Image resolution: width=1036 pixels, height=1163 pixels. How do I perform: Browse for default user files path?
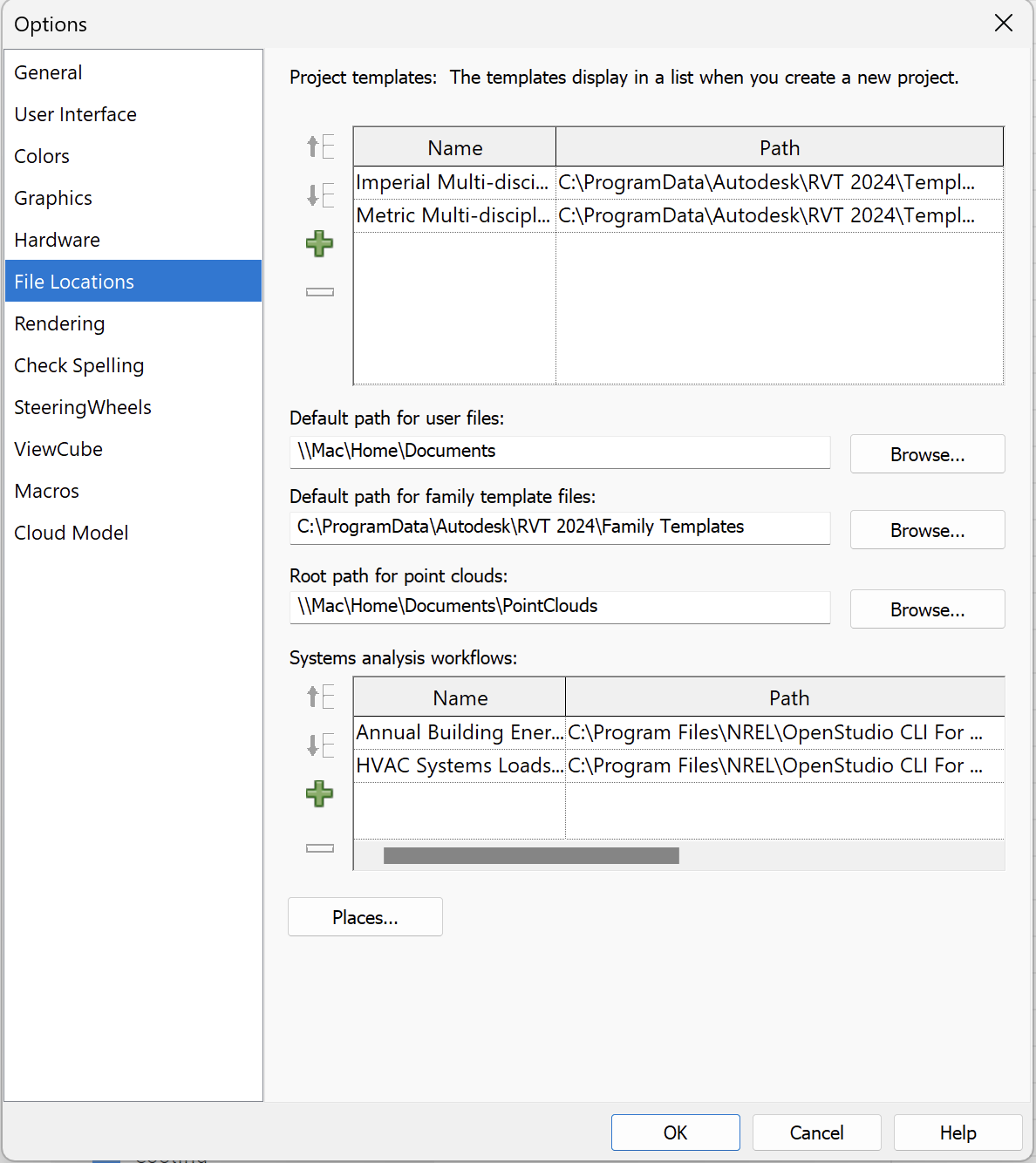(927, 453)
